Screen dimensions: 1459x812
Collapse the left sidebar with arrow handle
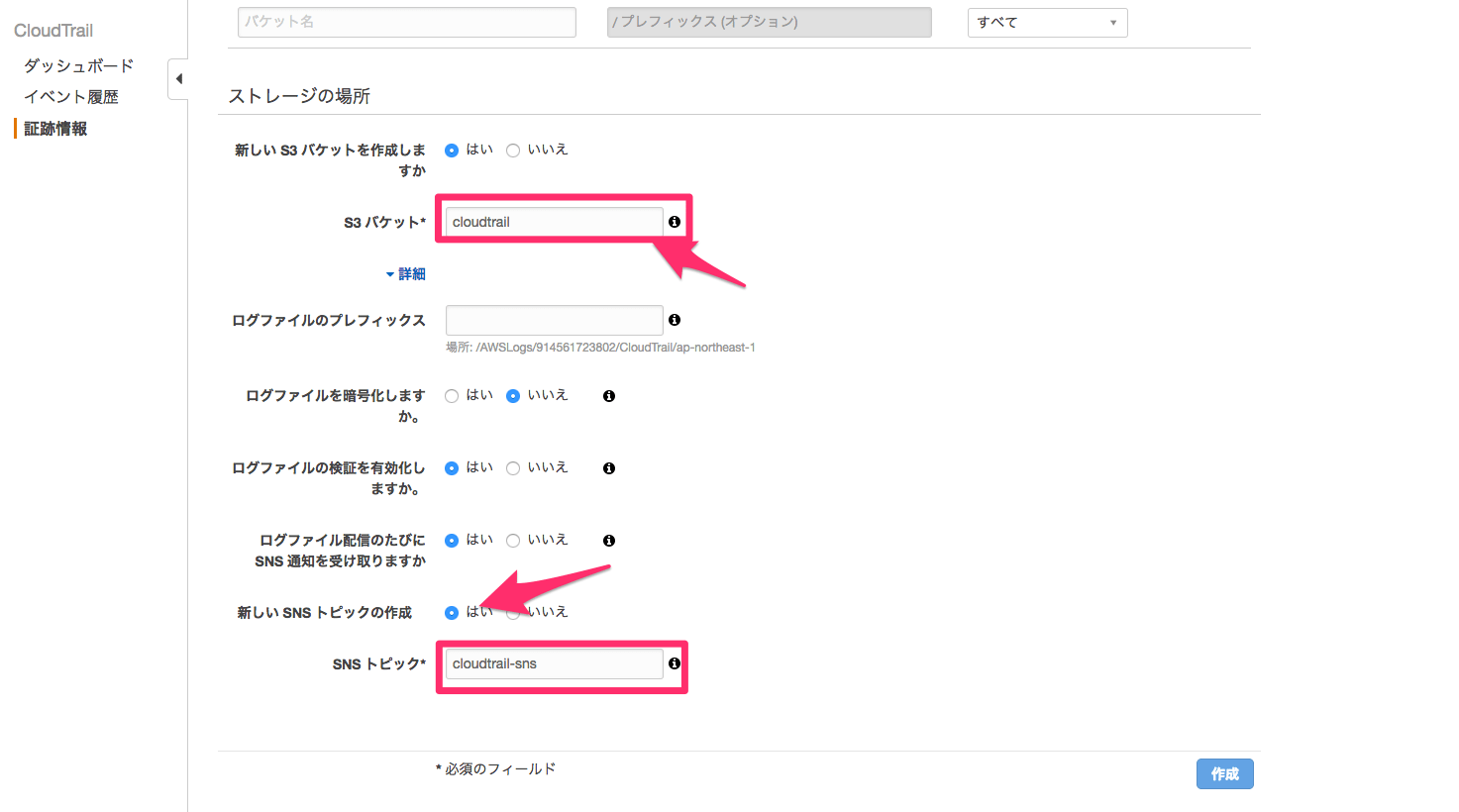click(x=178, y=79)
